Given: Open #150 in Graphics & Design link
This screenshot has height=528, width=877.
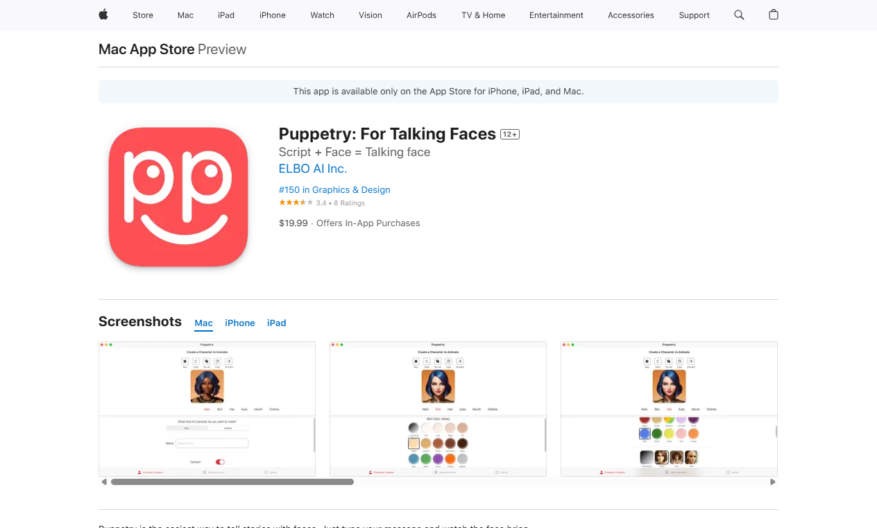Looking at the screenshot, I should click(x=334, y=190).
